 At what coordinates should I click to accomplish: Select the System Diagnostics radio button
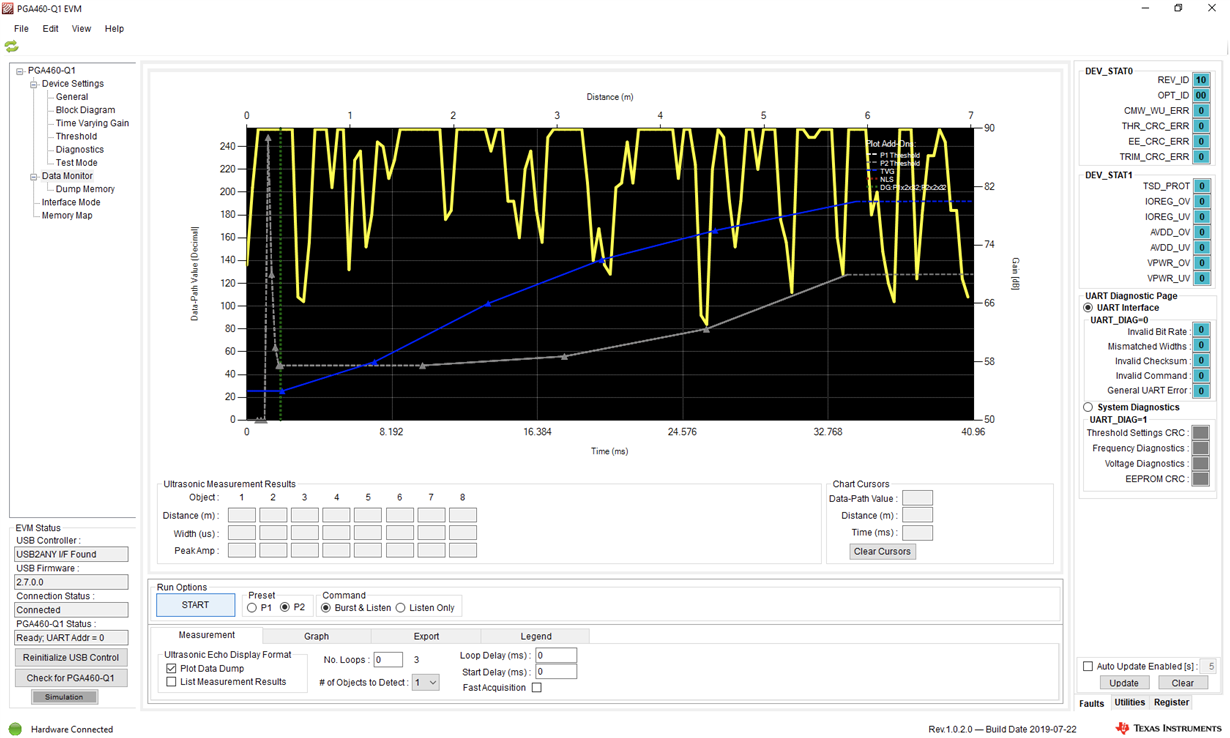[1088, 407]
